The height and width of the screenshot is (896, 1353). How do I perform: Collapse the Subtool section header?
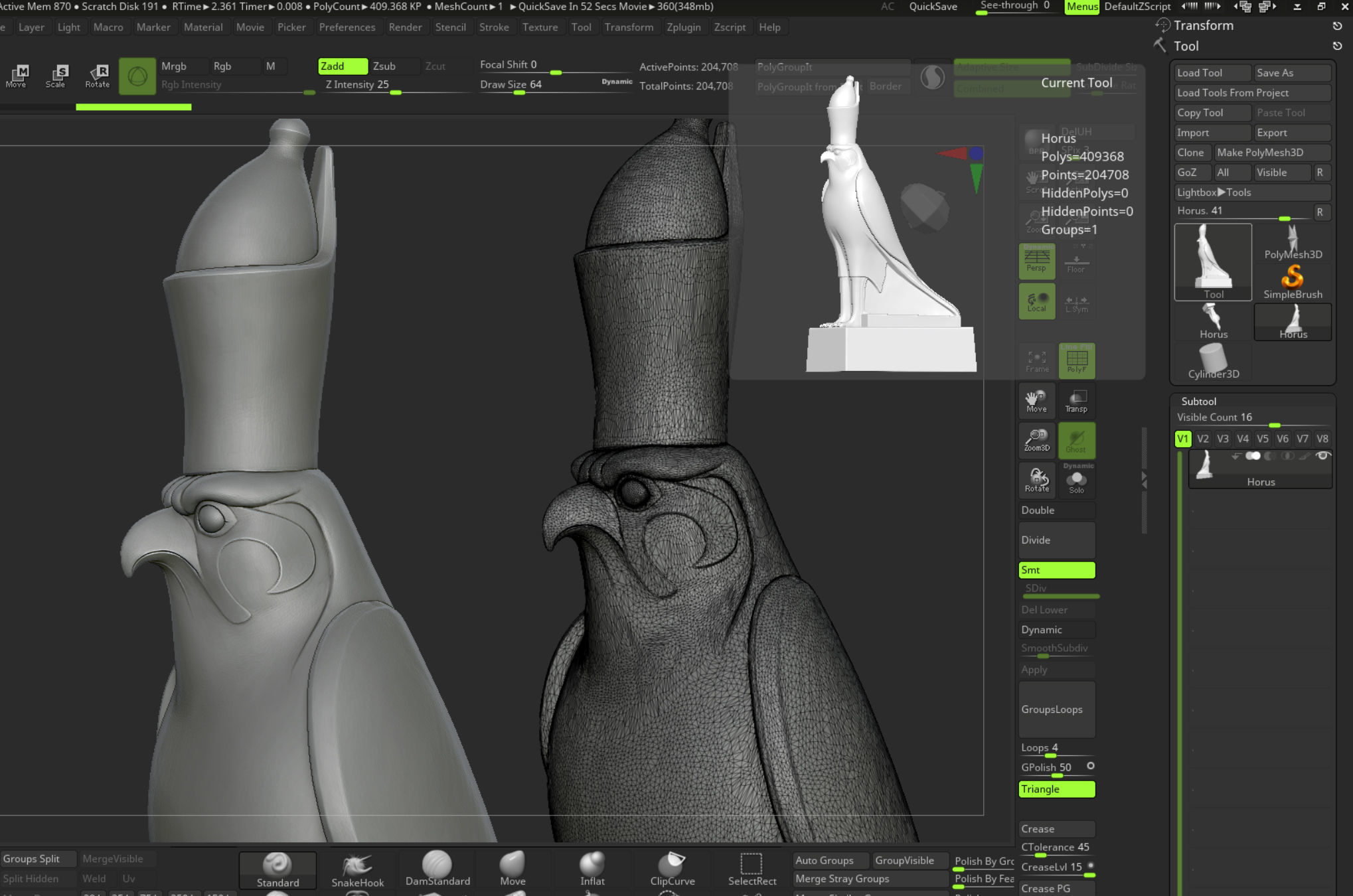(1198, 402)
